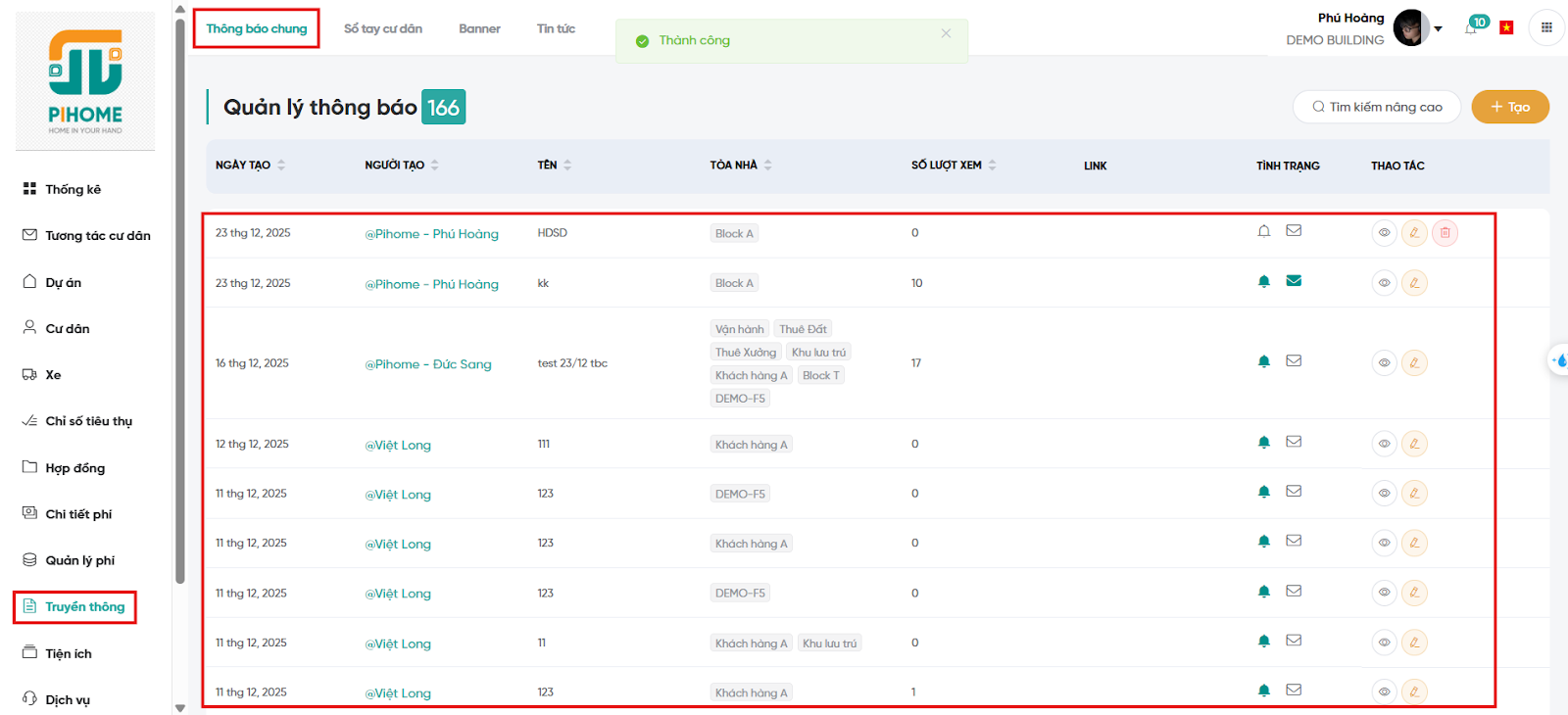Switch to the Sổ tay cư dân tab
1568x715 pixels.
[x=382, y=29]
